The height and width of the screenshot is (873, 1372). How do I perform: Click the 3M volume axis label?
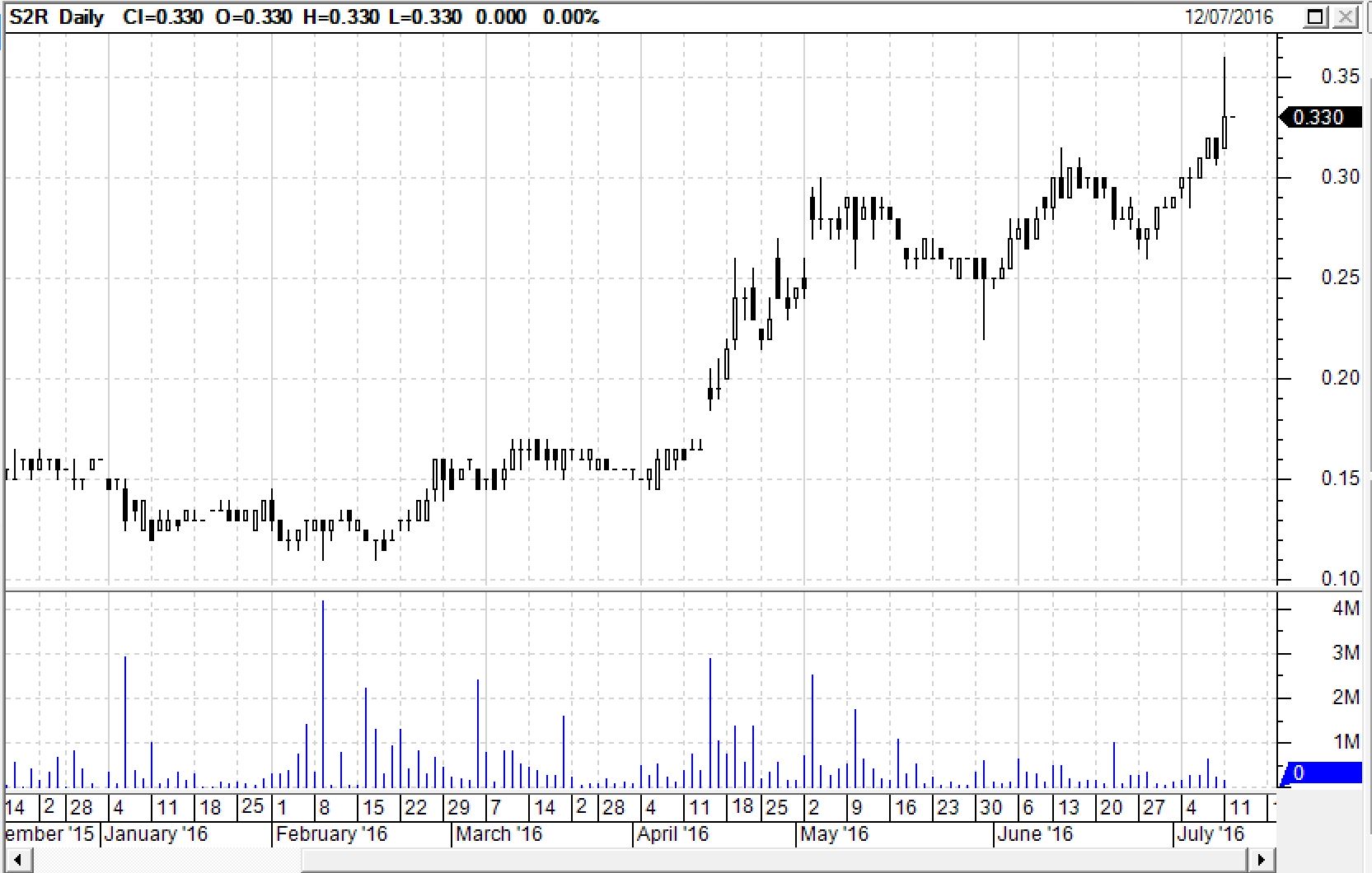coord(1346,653)
